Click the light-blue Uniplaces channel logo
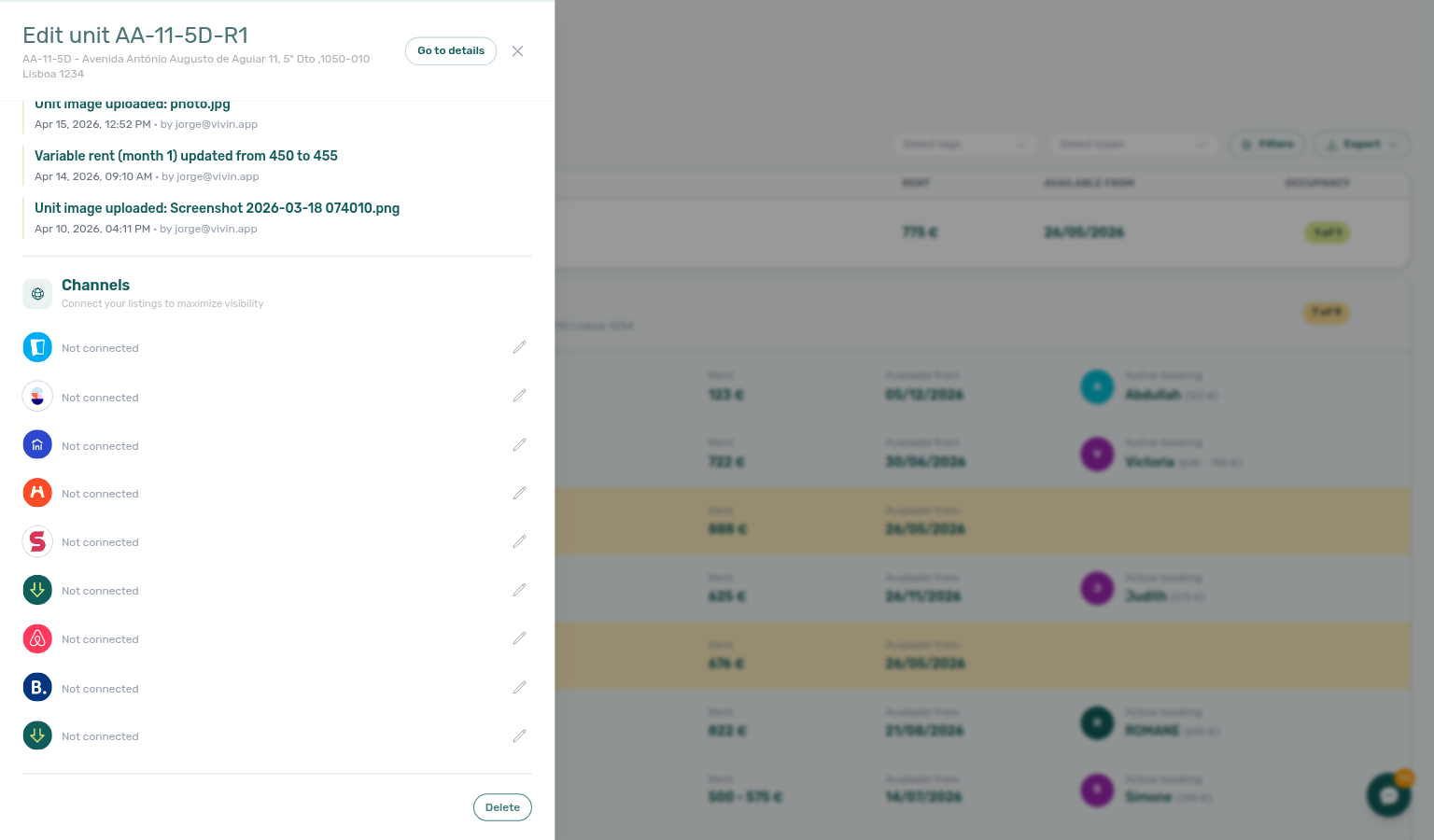This screenshot has width=1434, height=840. [37, 347]
